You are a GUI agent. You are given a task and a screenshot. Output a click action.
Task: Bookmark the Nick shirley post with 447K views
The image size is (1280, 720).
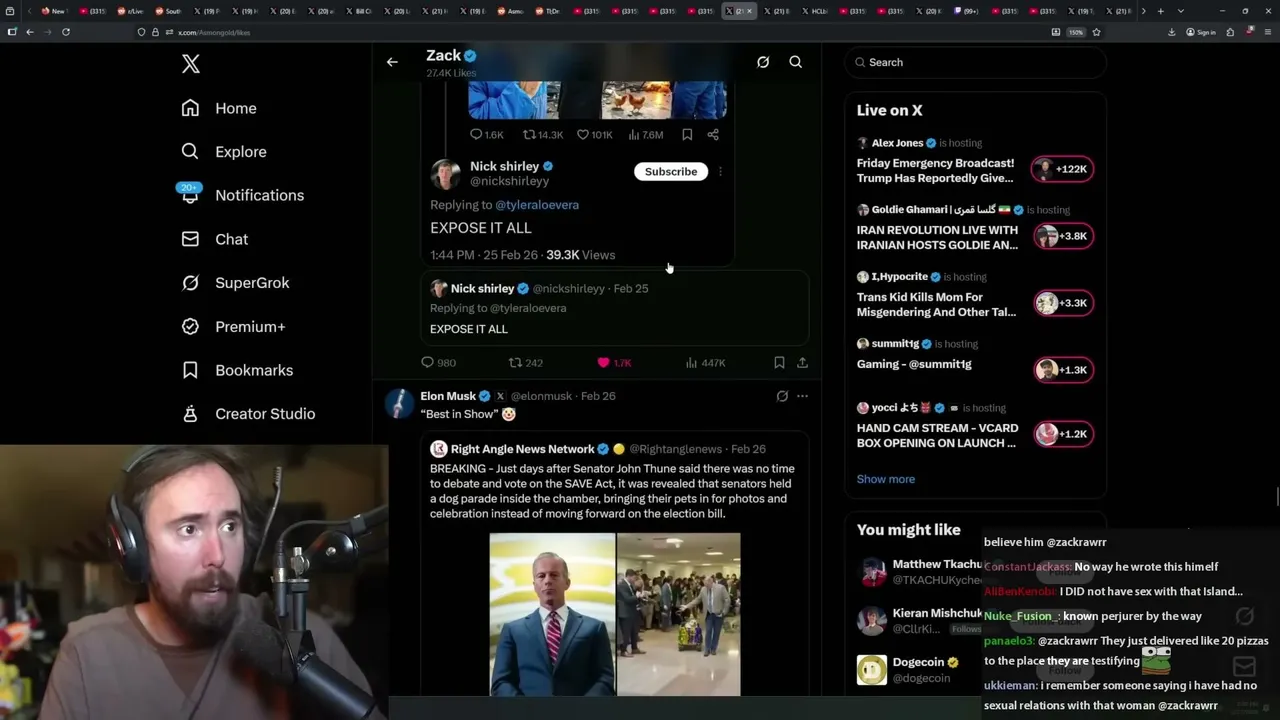[779, 362]
